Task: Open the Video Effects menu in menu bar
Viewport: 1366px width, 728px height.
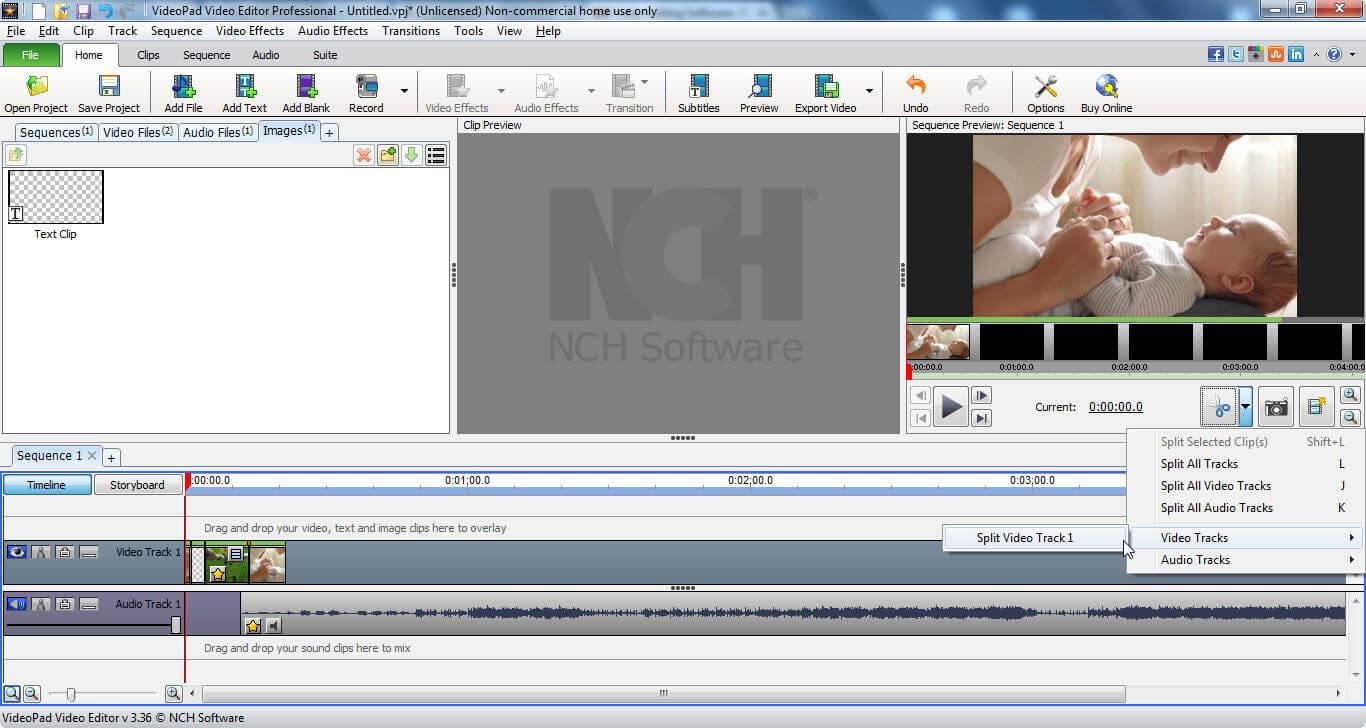Action: click(x=250, y=31)
